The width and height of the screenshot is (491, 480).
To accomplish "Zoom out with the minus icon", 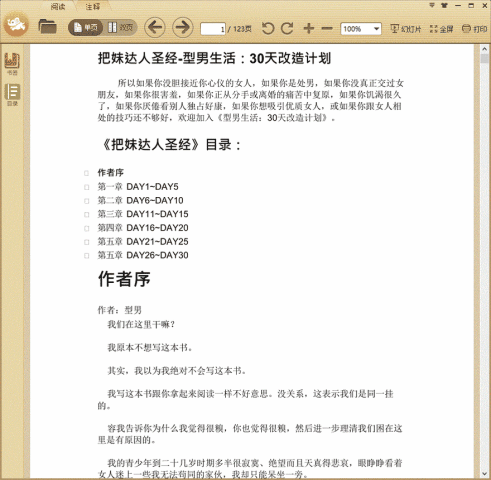I will (327, 29).
